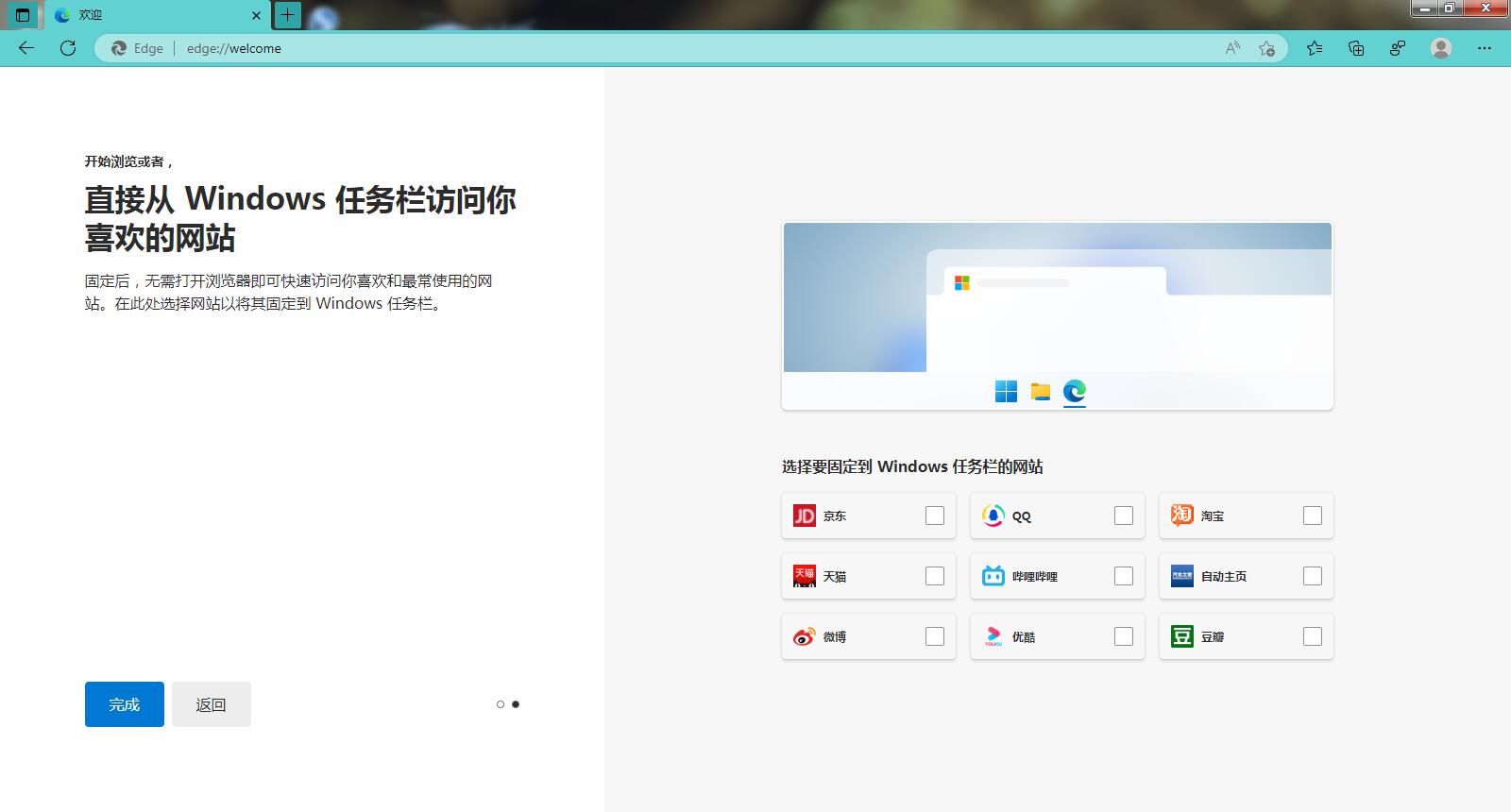The image size is (1511, 812).
Task: Click the 豆瓣 green logo icon
Action: (x=1182, y=636)
